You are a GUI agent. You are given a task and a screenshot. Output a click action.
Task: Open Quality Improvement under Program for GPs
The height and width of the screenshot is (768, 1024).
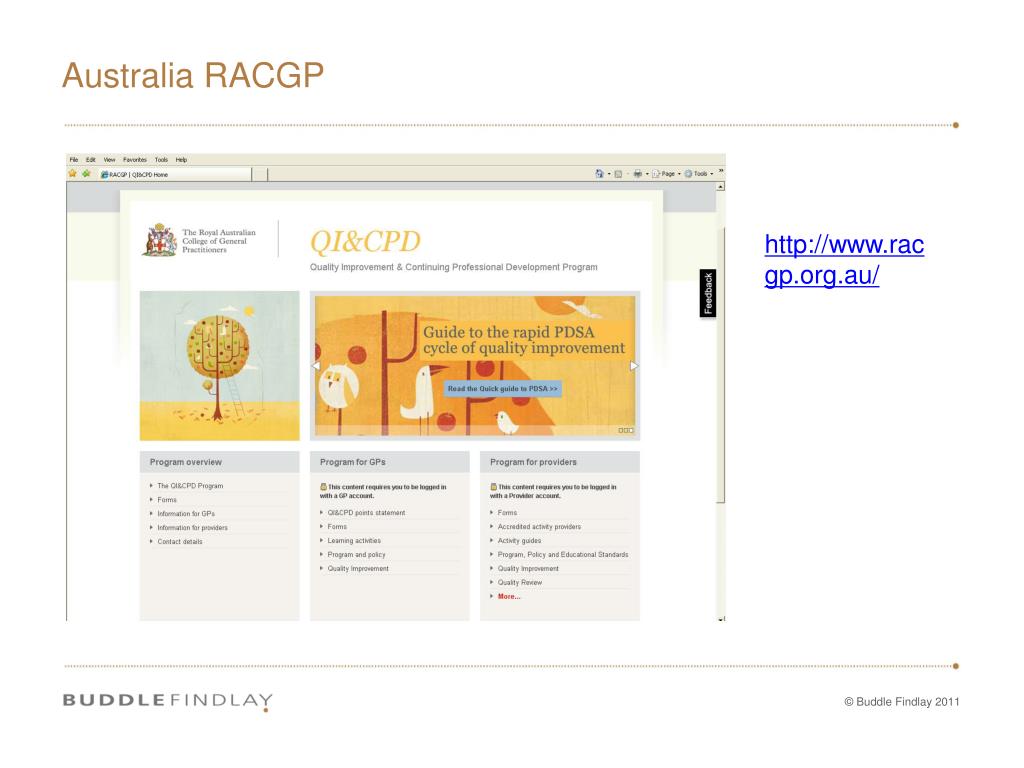pos(358,569)
